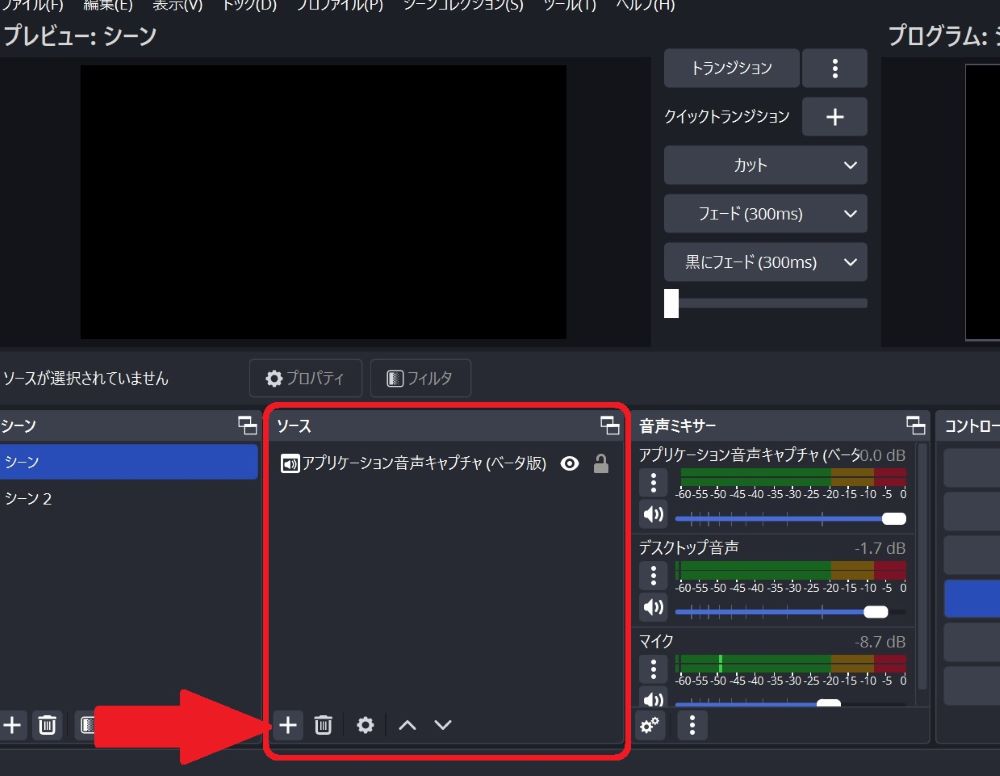Open the ヘルプ(H) menu

click(x=645, y=5)
